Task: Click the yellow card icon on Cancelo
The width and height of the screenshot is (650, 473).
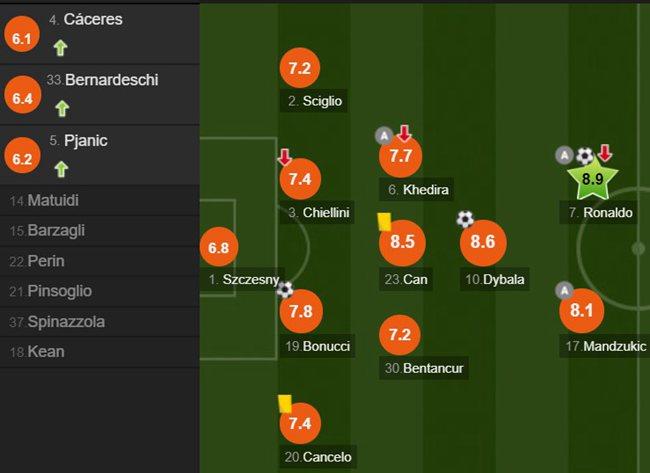Action: point(285,404)
